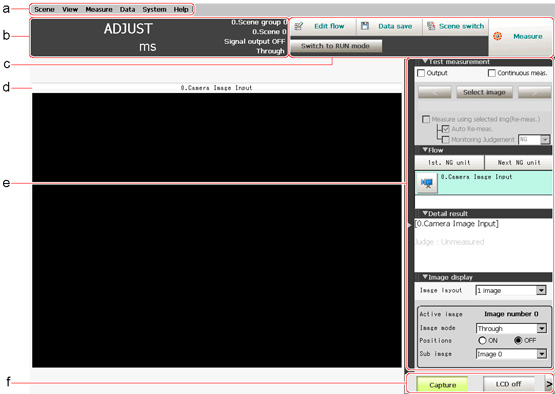
Task: Open the Image mode dropdown
Action: click(542, 329)
